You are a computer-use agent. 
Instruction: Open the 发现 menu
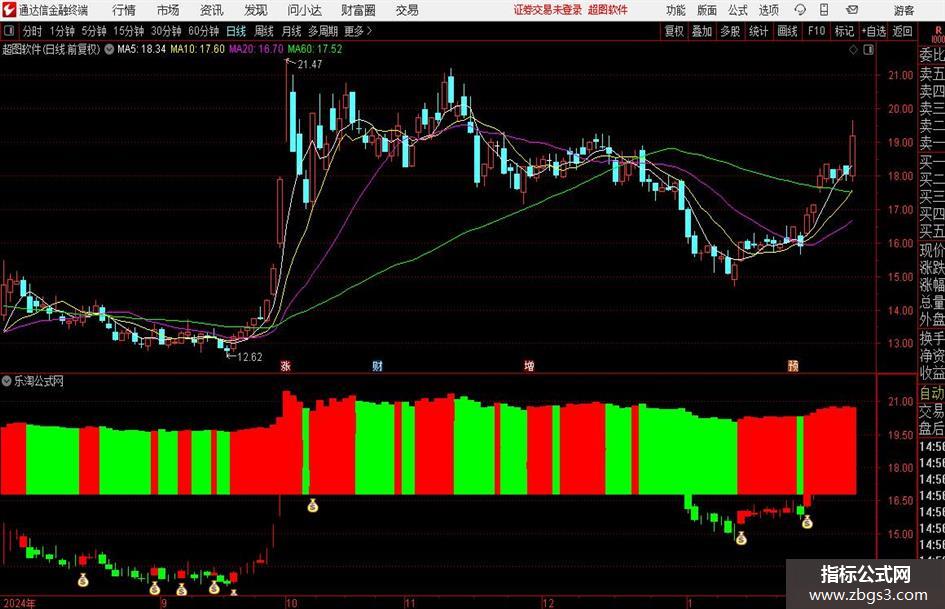click(x=256, y=10)
